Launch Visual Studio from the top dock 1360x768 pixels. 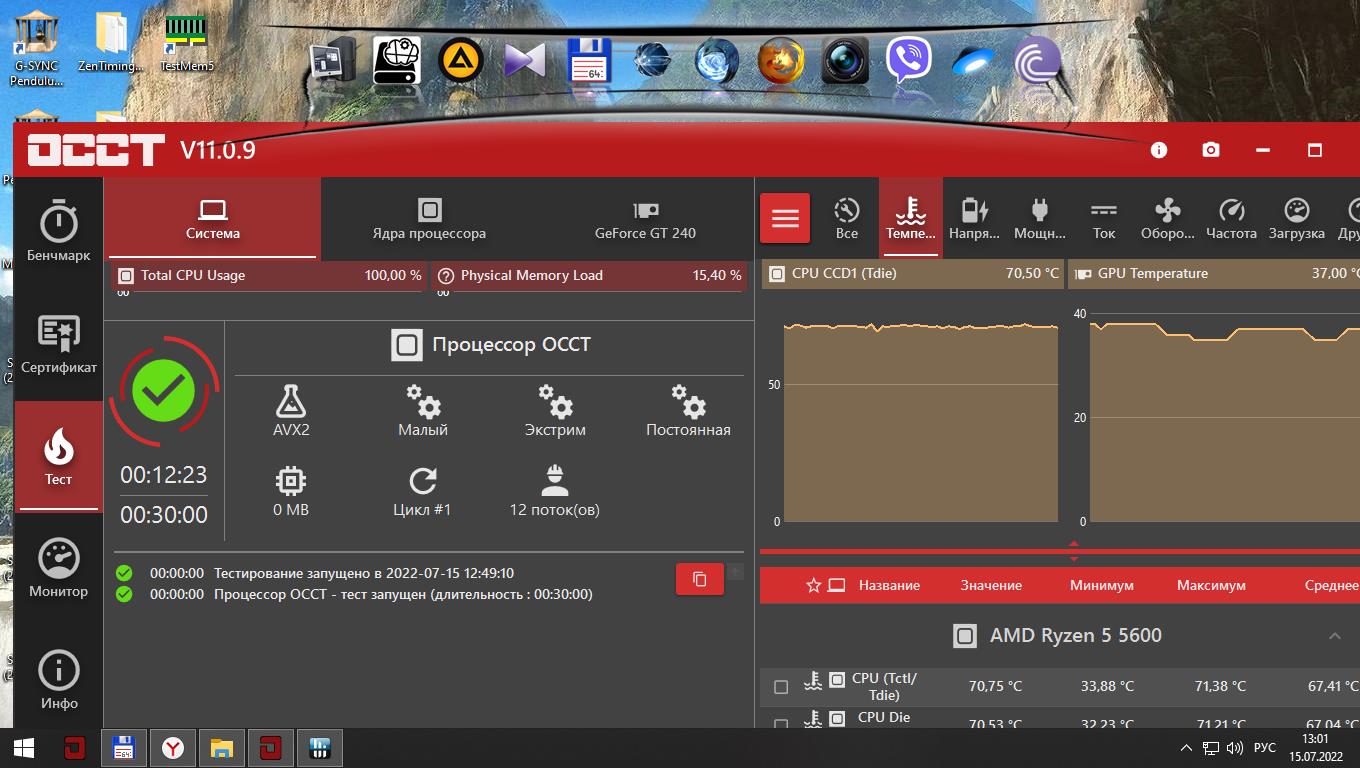pos(525,61)
